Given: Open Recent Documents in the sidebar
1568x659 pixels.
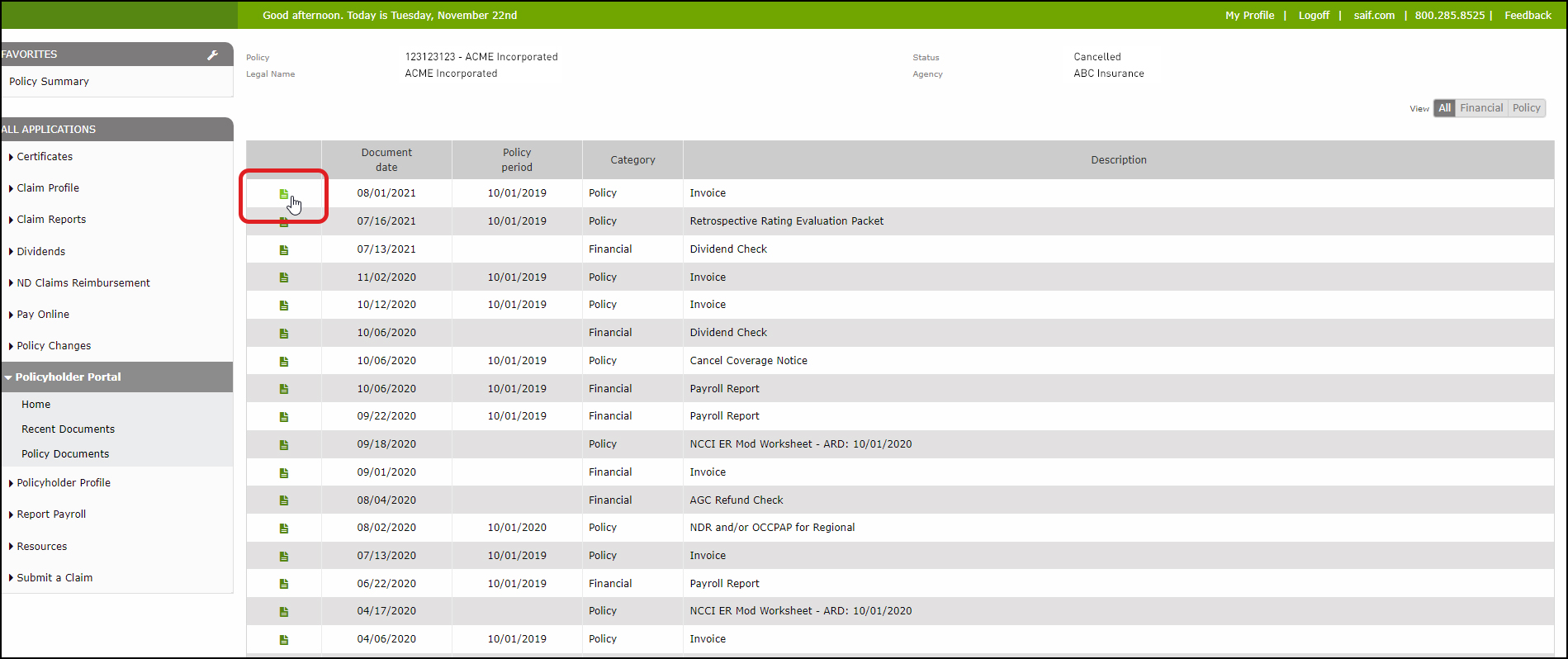Looking at the screenshot, I should [x=68, y=429].
